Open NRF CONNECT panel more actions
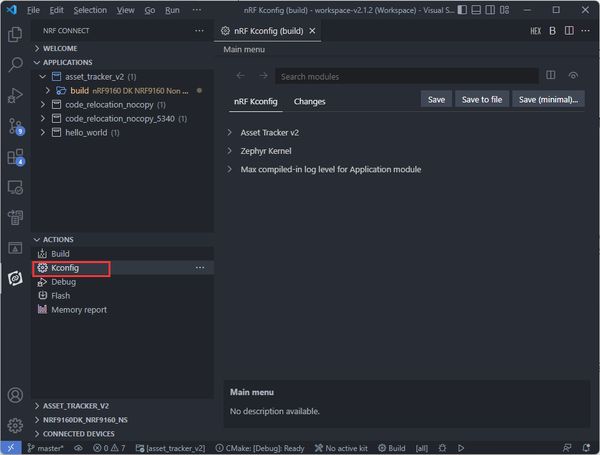 tap(199, 31)
